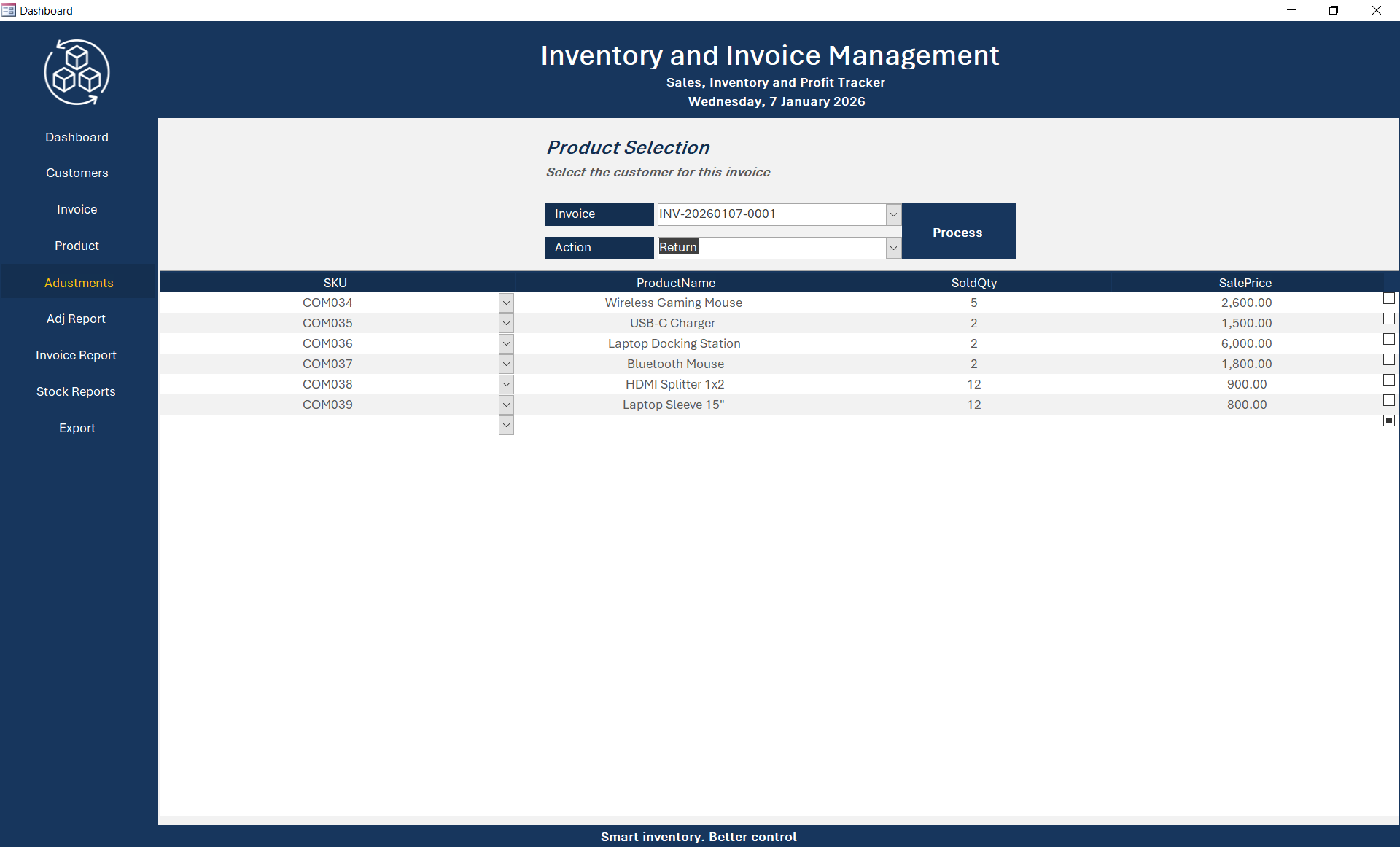Screen dimensions: 1400x847
Task: Select the COM038 SKU cell
Action: click(328, 384)
